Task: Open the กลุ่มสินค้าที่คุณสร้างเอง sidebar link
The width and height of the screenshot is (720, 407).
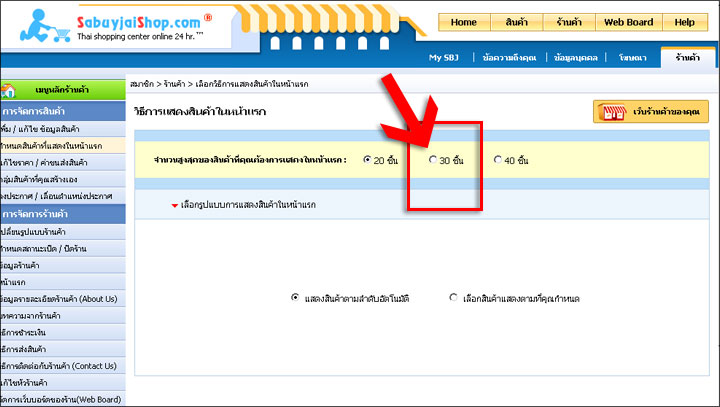Action: [x=62, y=180]
